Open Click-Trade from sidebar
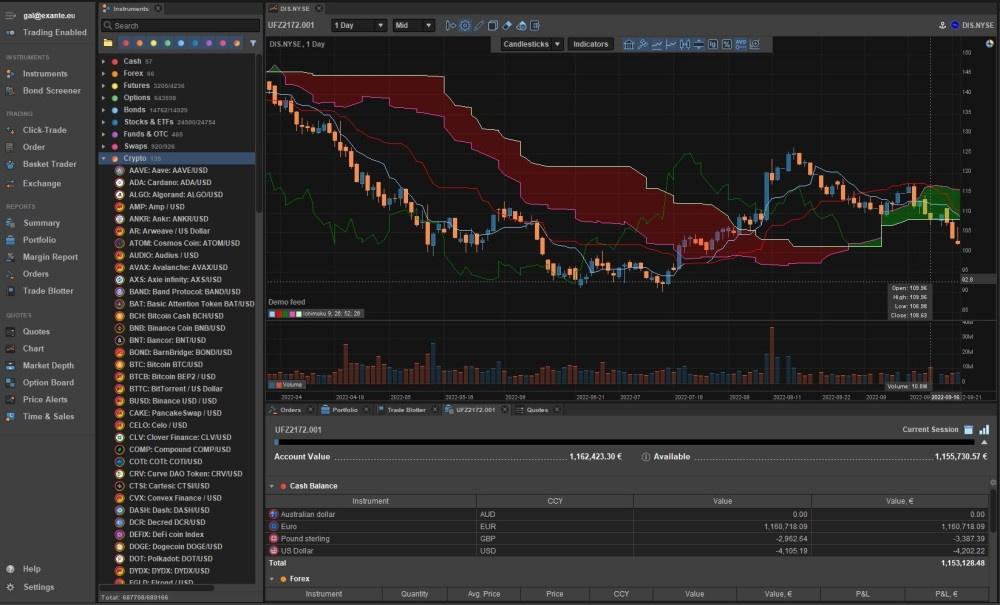The height and width of the screenshot is (605, 1000). 45,130
